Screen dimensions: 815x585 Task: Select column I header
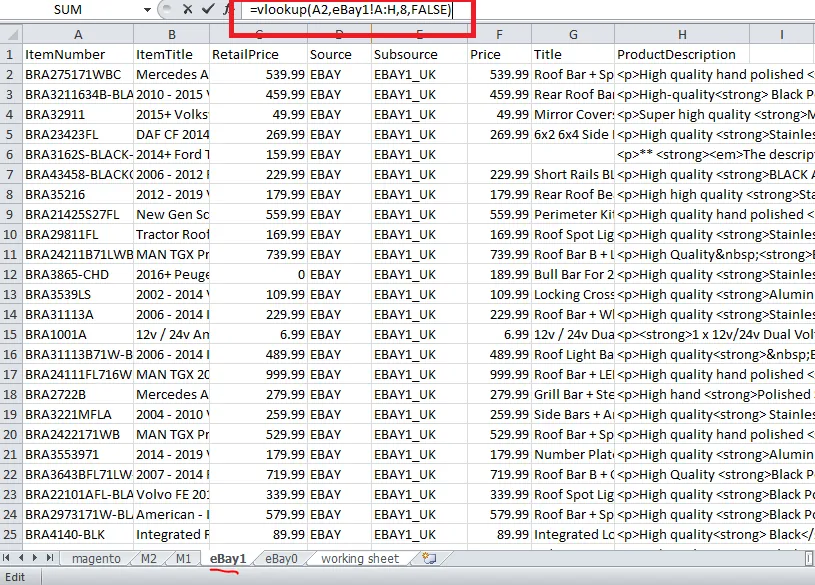tap(782, 35)
